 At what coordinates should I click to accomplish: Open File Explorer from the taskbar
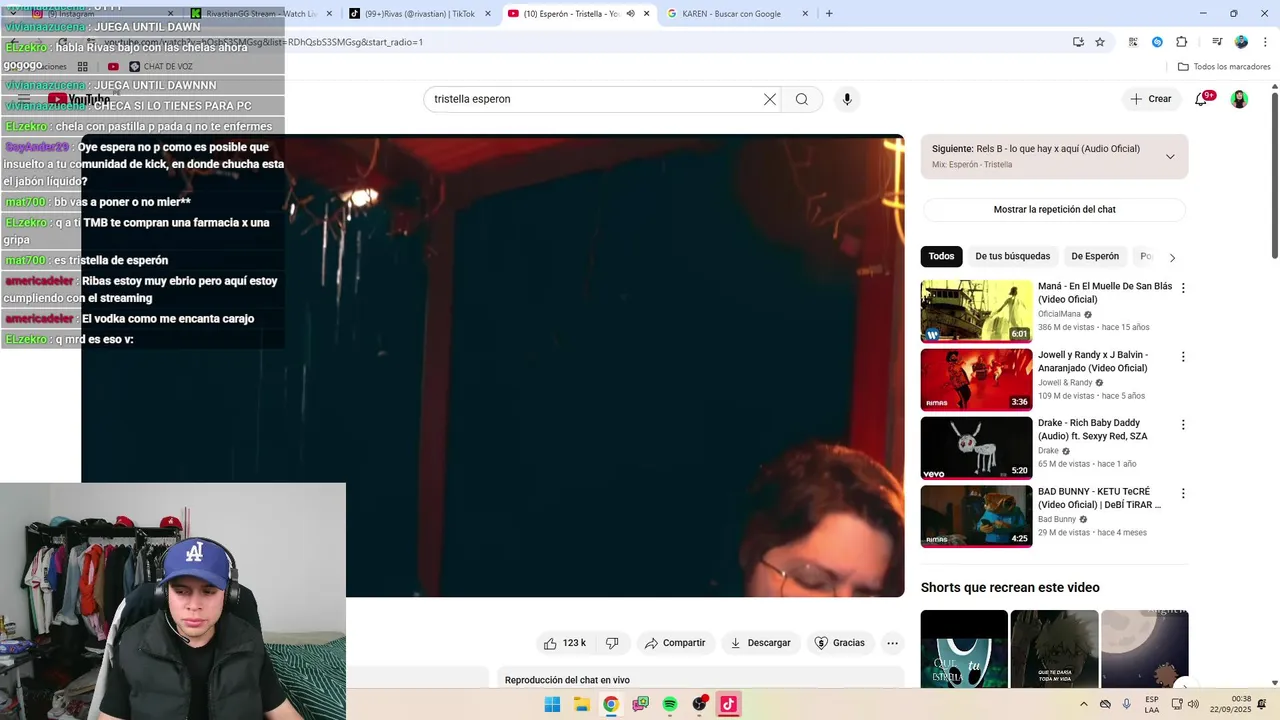(x=581, y=704)
